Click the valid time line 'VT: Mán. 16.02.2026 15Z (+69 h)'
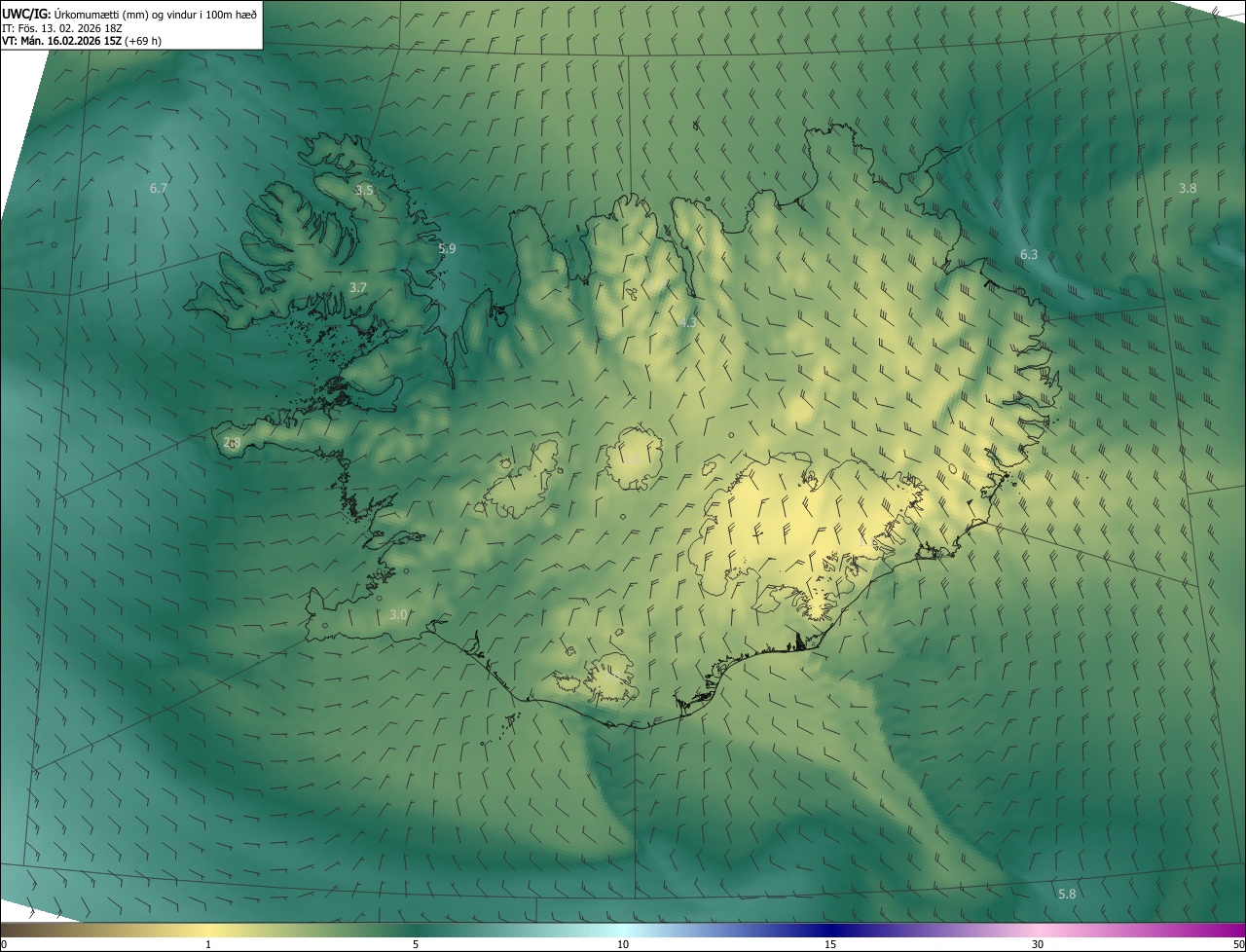Image resolution: width=1246 pixels, height=952 pixels. click(82, 41)
